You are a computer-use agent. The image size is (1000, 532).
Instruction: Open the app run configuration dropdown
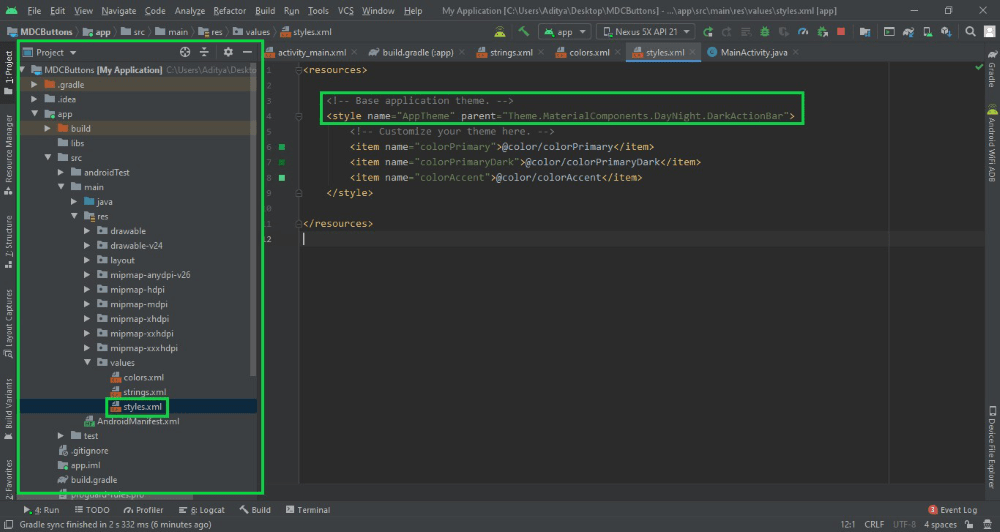[565, 32]
